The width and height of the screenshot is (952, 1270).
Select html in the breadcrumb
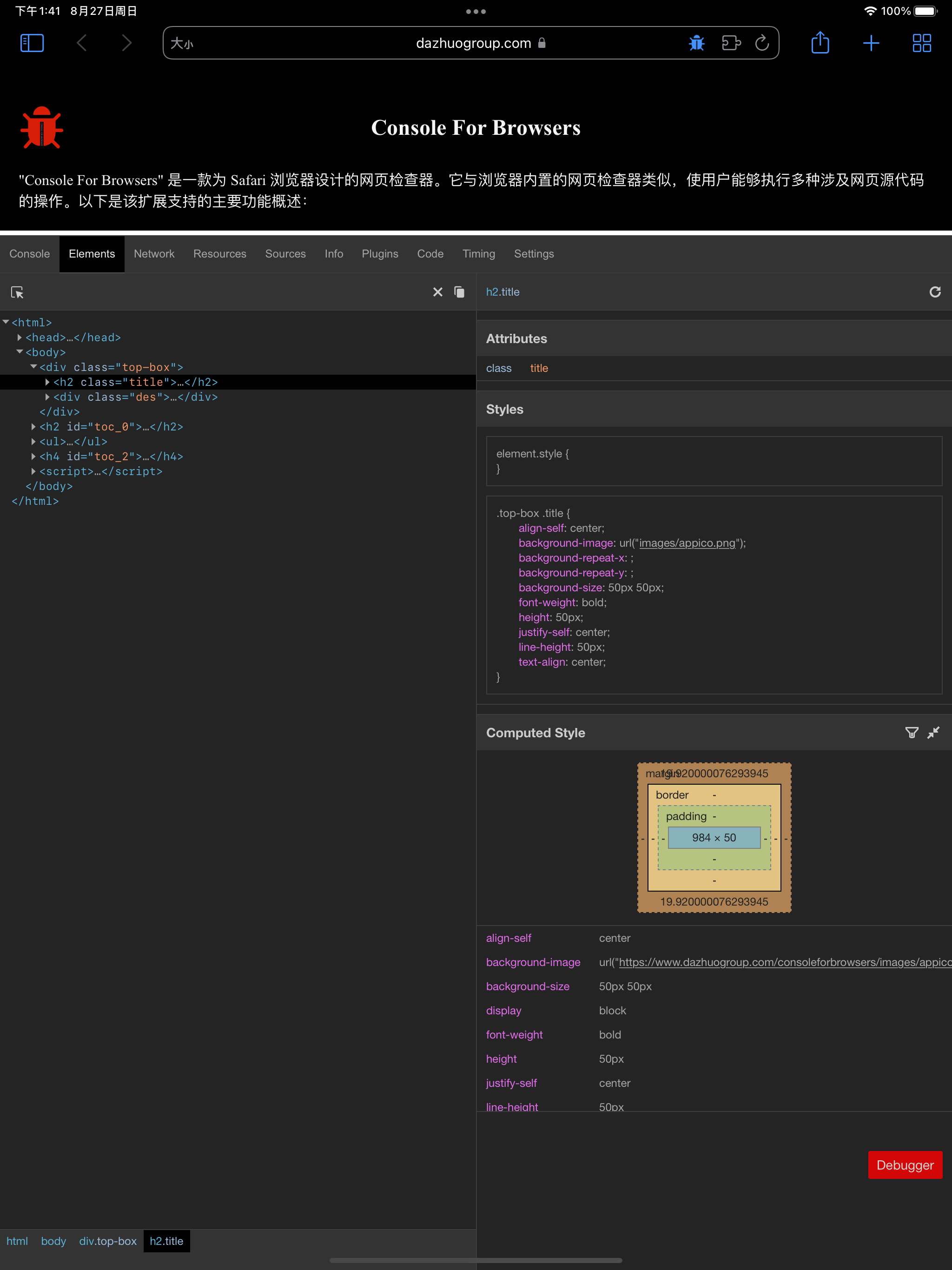tap(17, 1241)
